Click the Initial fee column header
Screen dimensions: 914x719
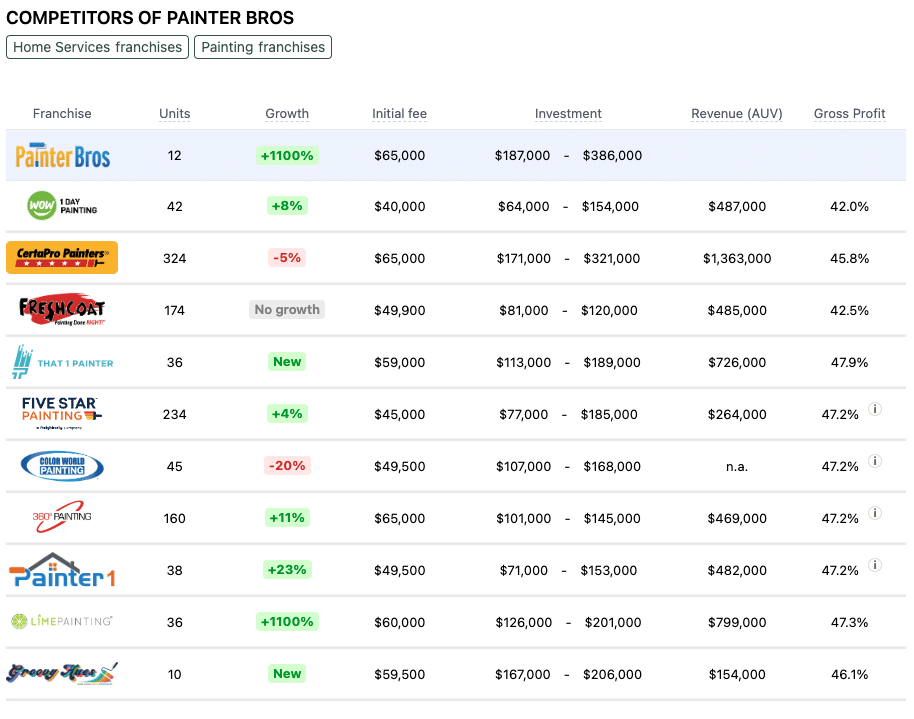pos(399,114)
